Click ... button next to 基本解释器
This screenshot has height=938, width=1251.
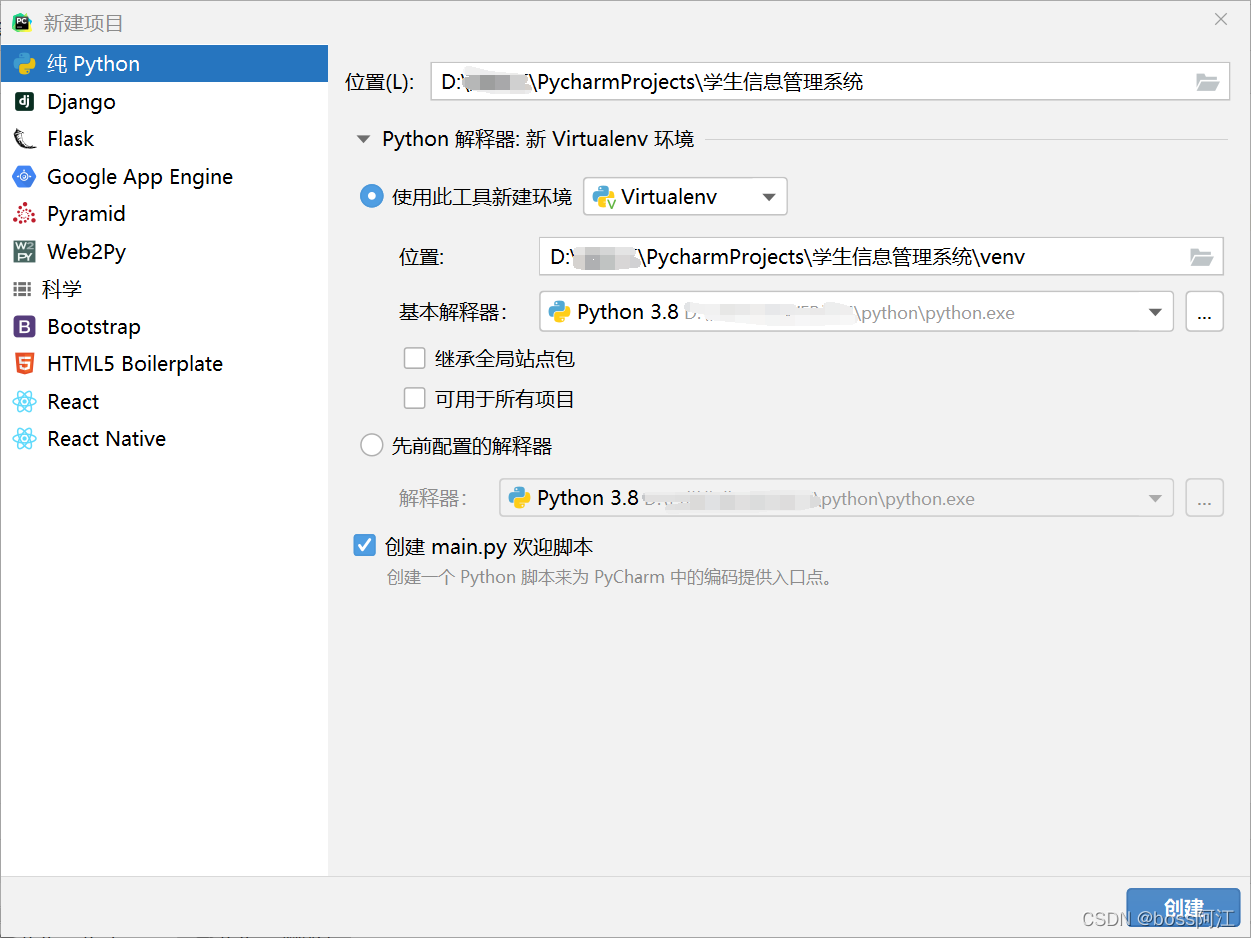1204,312
